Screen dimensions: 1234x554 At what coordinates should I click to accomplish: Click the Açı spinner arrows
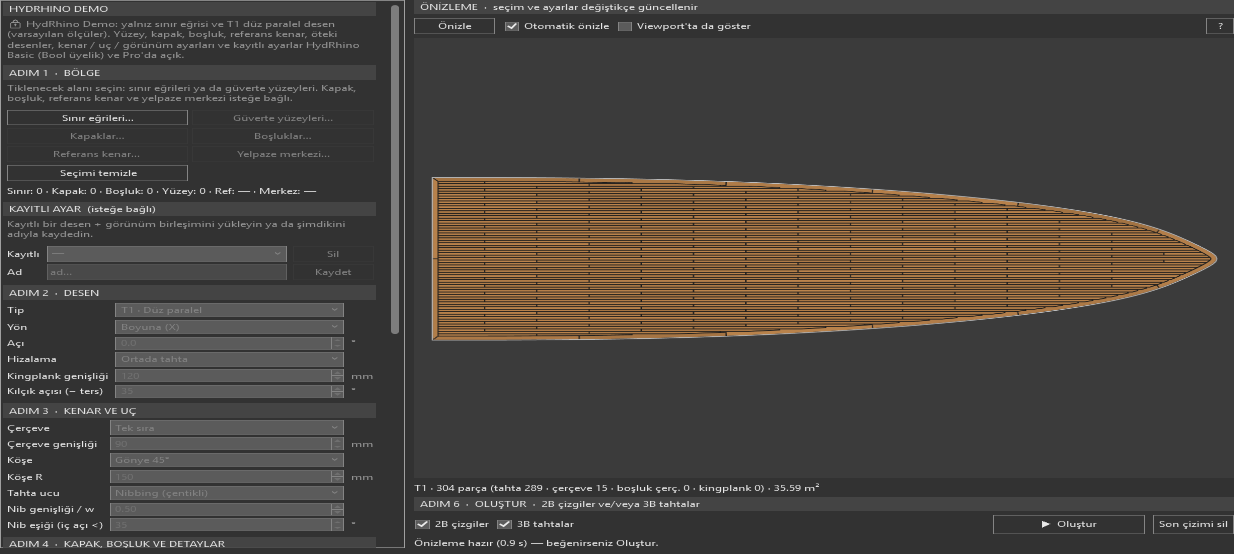click(x=337, y=343)
